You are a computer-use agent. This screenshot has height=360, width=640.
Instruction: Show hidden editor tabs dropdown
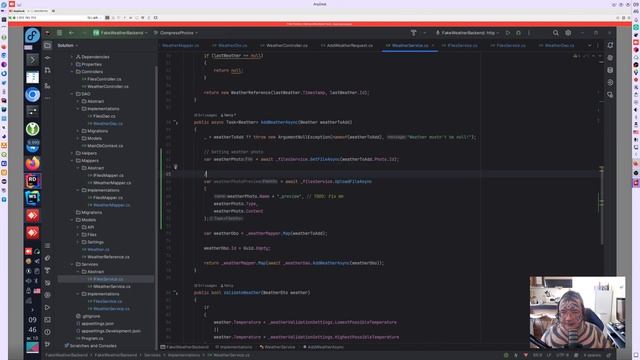pyautogui.click(x=589, y=45)
